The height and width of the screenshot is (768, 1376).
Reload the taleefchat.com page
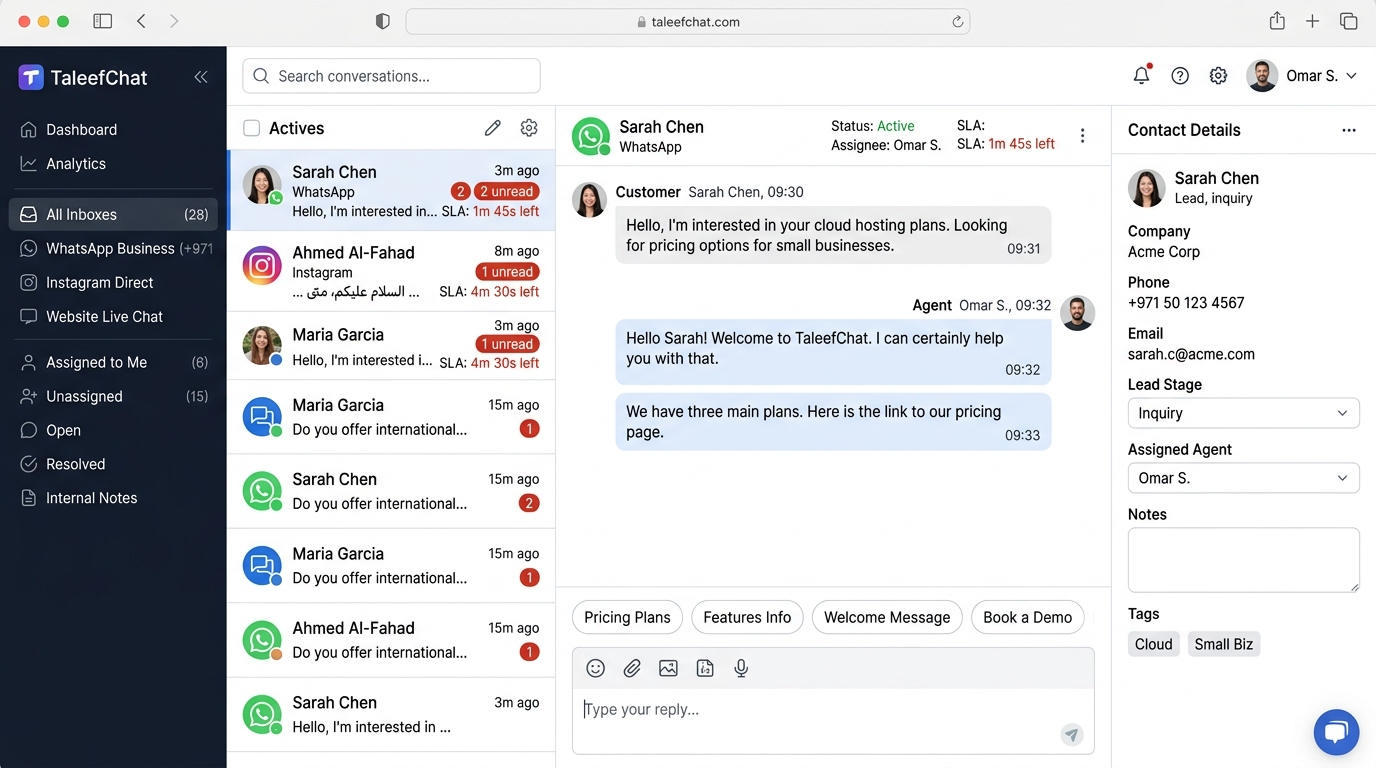point(957,22)
